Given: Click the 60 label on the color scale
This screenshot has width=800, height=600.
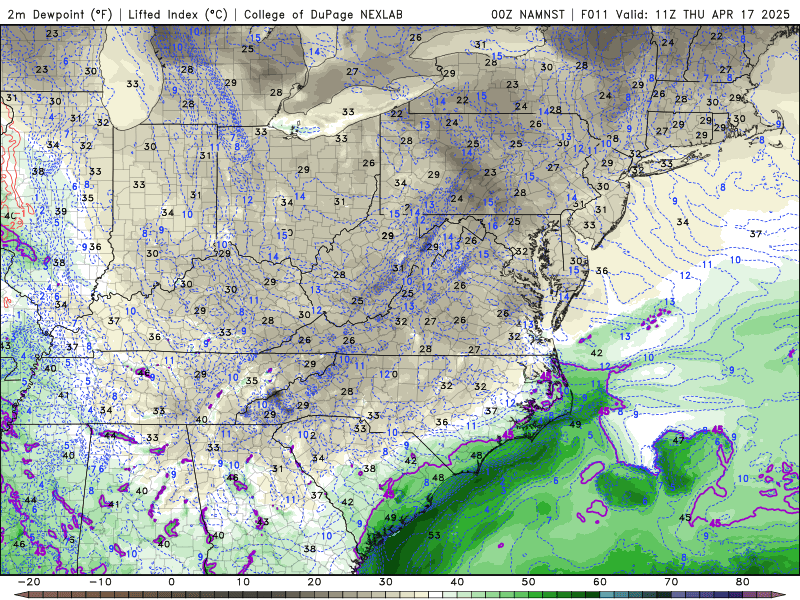Looking at the screenshot, I should 600,582.
